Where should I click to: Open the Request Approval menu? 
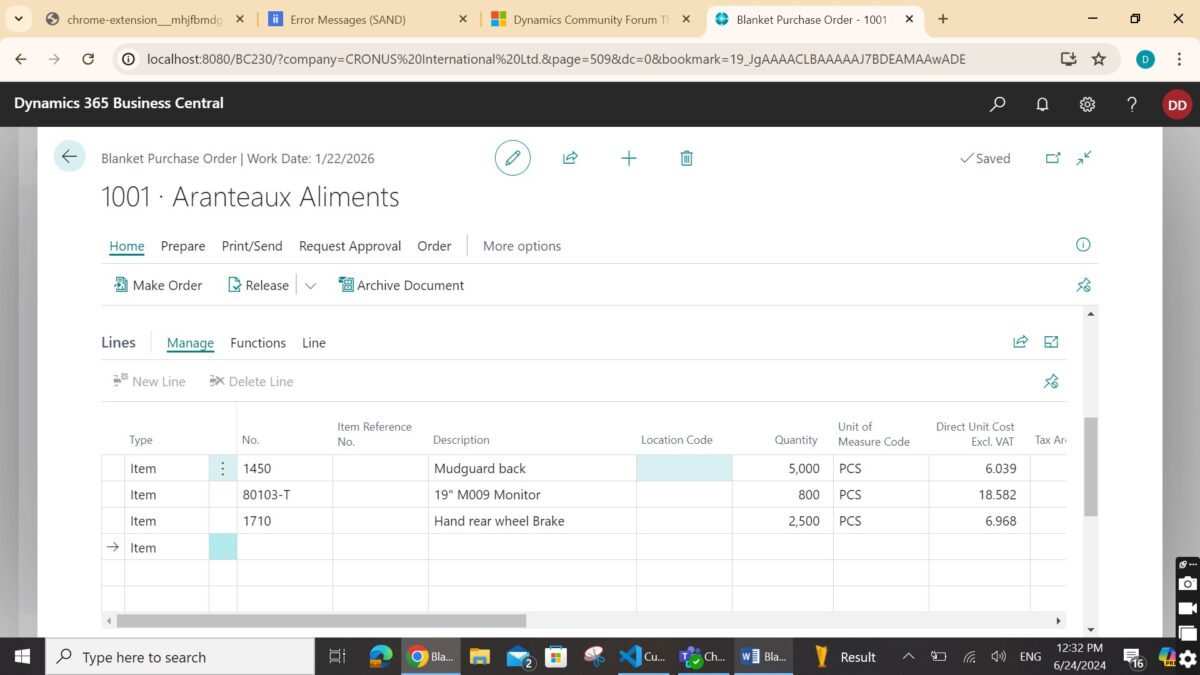coord(350,246)
